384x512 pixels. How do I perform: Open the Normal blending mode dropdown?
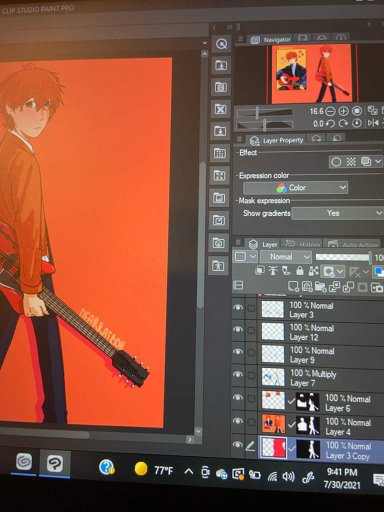coord(286,257)
